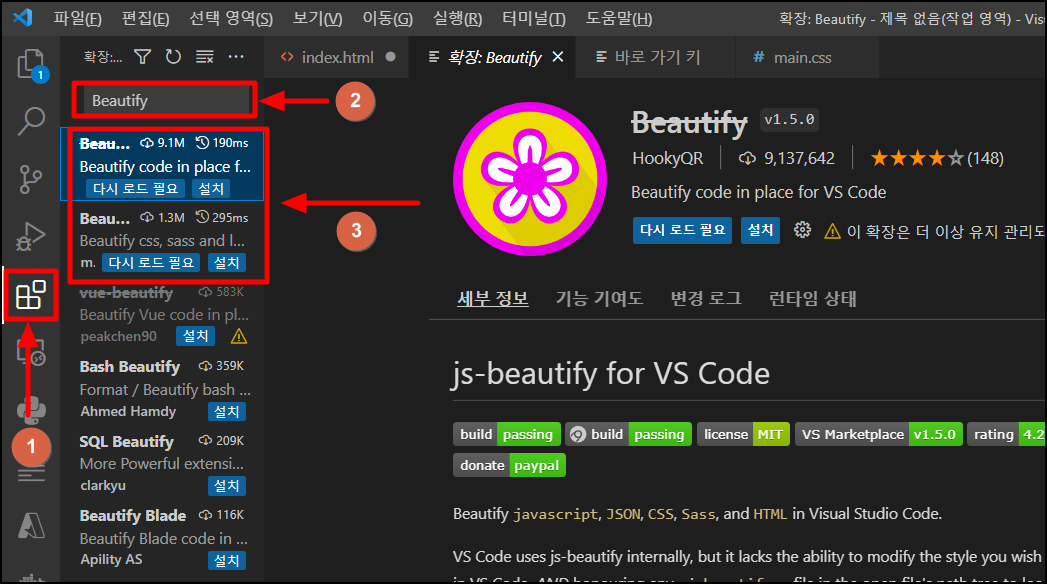This screenshot has height=584, width=1047.
Task: Open the 편집(E) menu
Action: tap(146, 18)
